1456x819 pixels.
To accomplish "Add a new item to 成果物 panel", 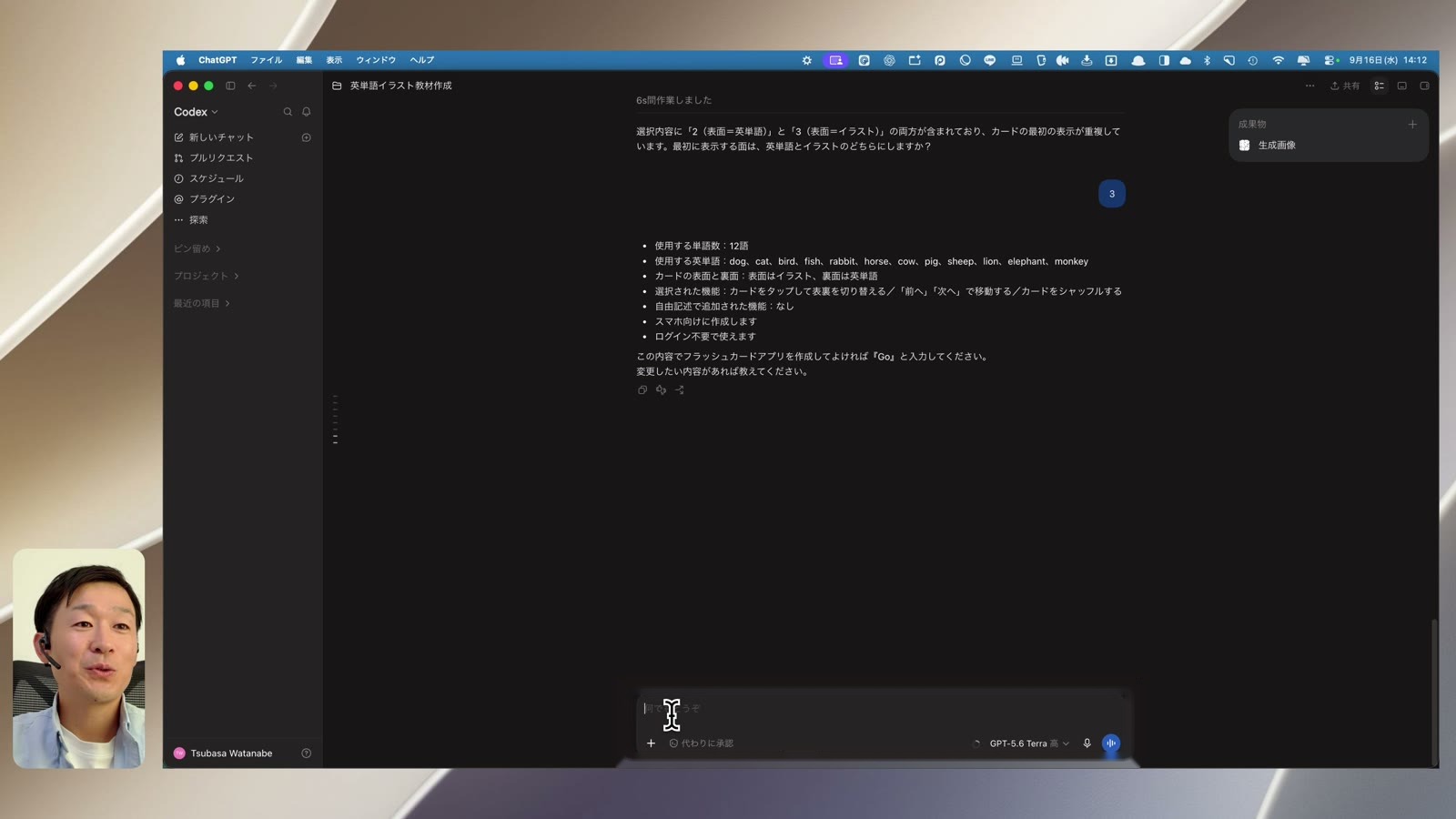I will tap(1412, 124).
